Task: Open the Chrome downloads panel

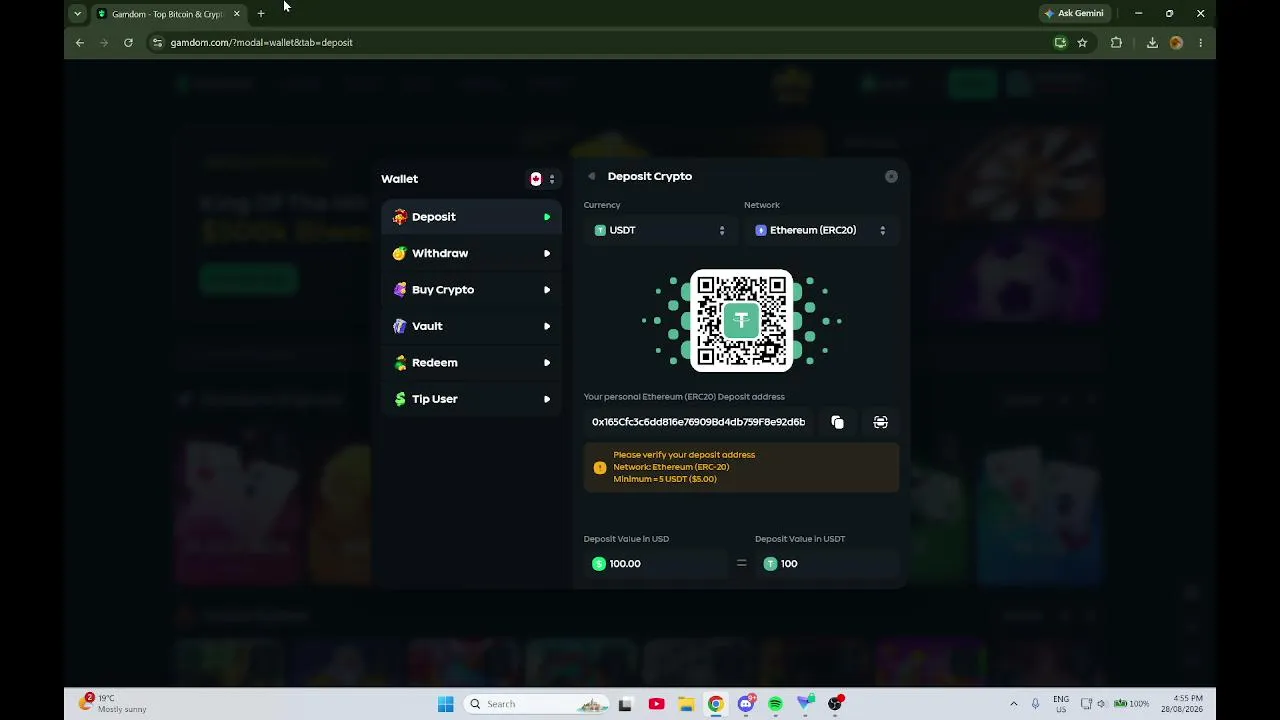Action: pyautogui.click(x=1152, y=43)
